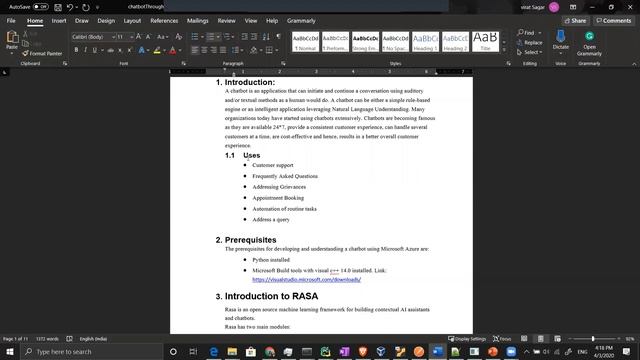
Task: Click Find in Editing group
Action: pyautogui.click(x=529, y=33)
